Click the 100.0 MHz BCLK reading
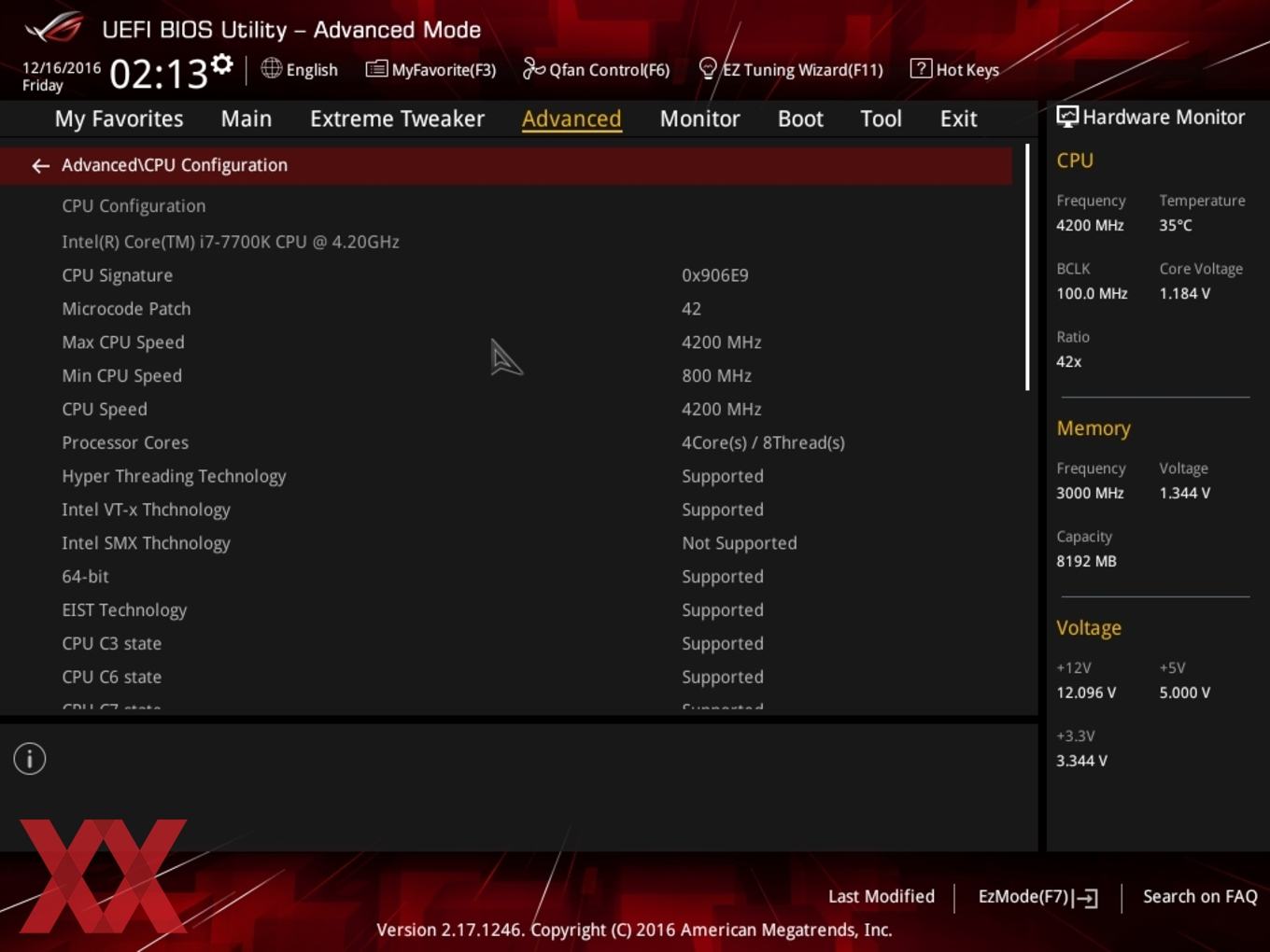1270x952 pixels. click(x=1092, y=293)
